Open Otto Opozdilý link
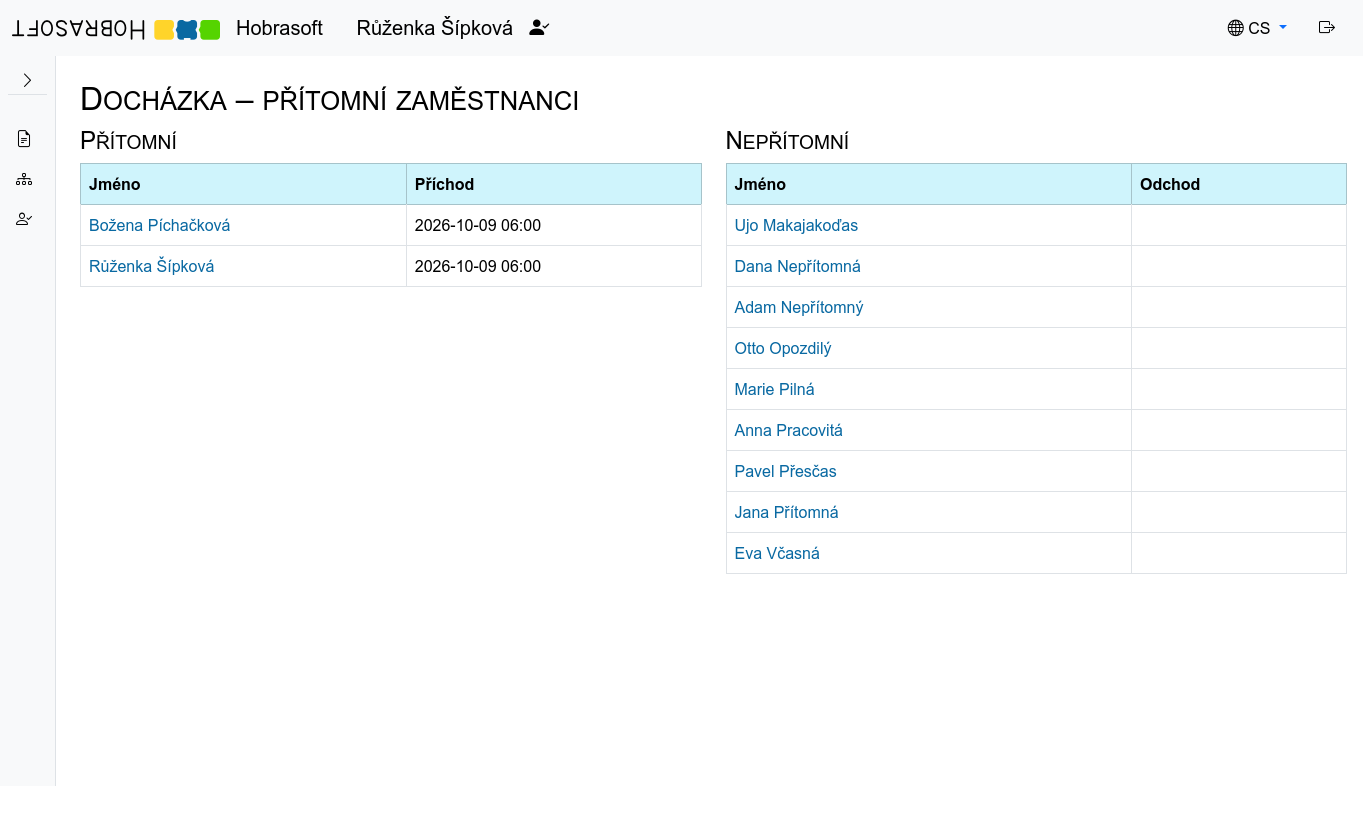 (783, 348)
